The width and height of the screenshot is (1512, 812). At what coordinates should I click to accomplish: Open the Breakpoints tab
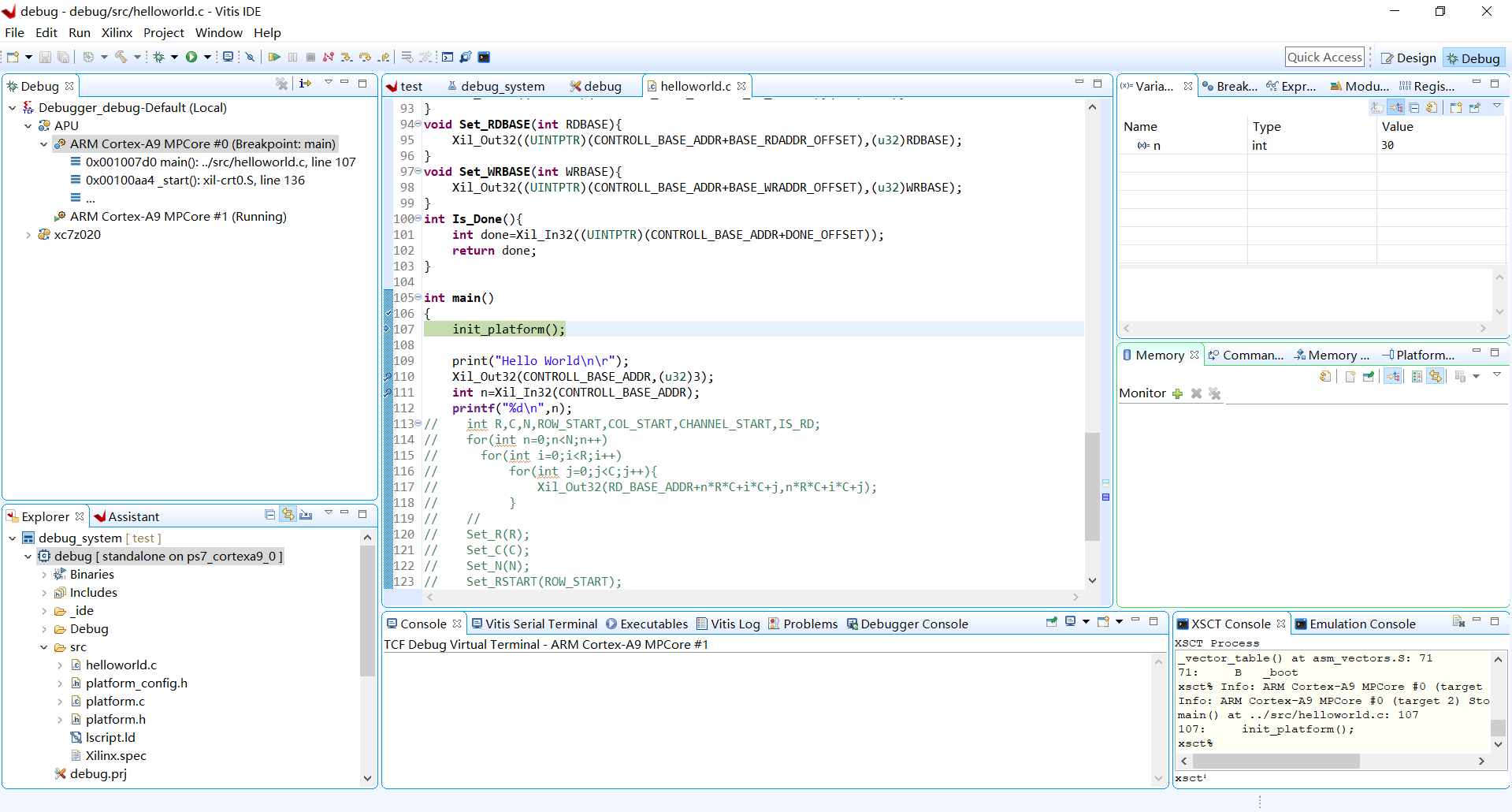pyautogui.click(x=1231, y=86)
